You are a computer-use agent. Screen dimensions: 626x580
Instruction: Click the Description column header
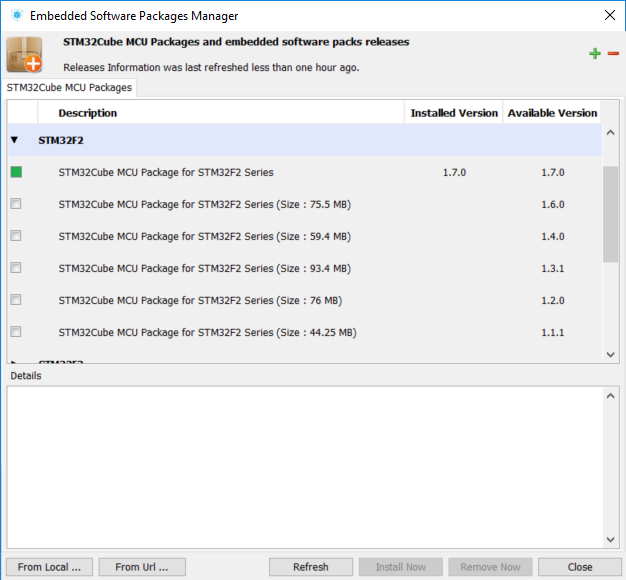221,113
